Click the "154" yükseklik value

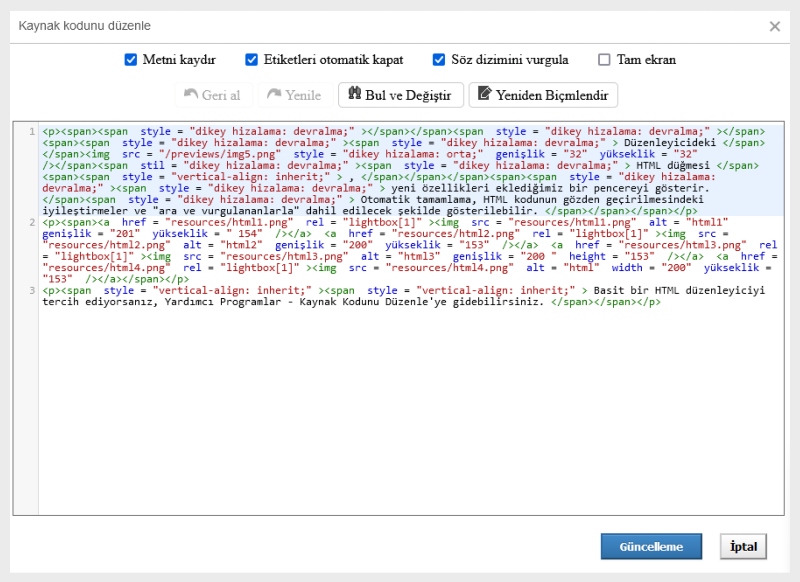[x=247, y=234]
